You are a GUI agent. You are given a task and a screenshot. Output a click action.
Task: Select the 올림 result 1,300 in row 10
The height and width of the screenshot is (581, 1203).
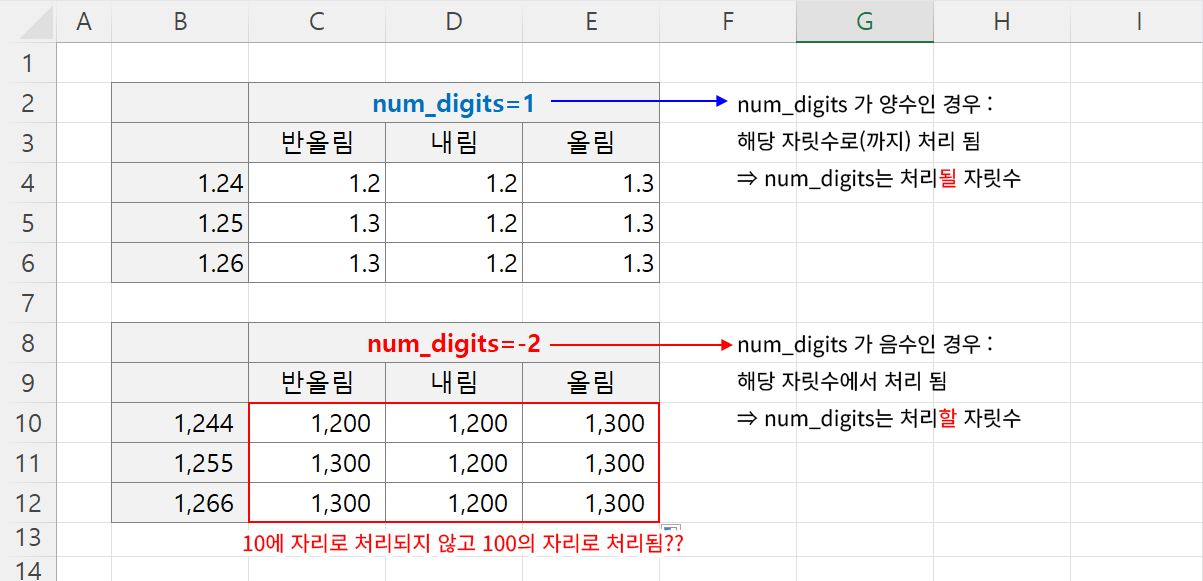(x=591, y=423)
